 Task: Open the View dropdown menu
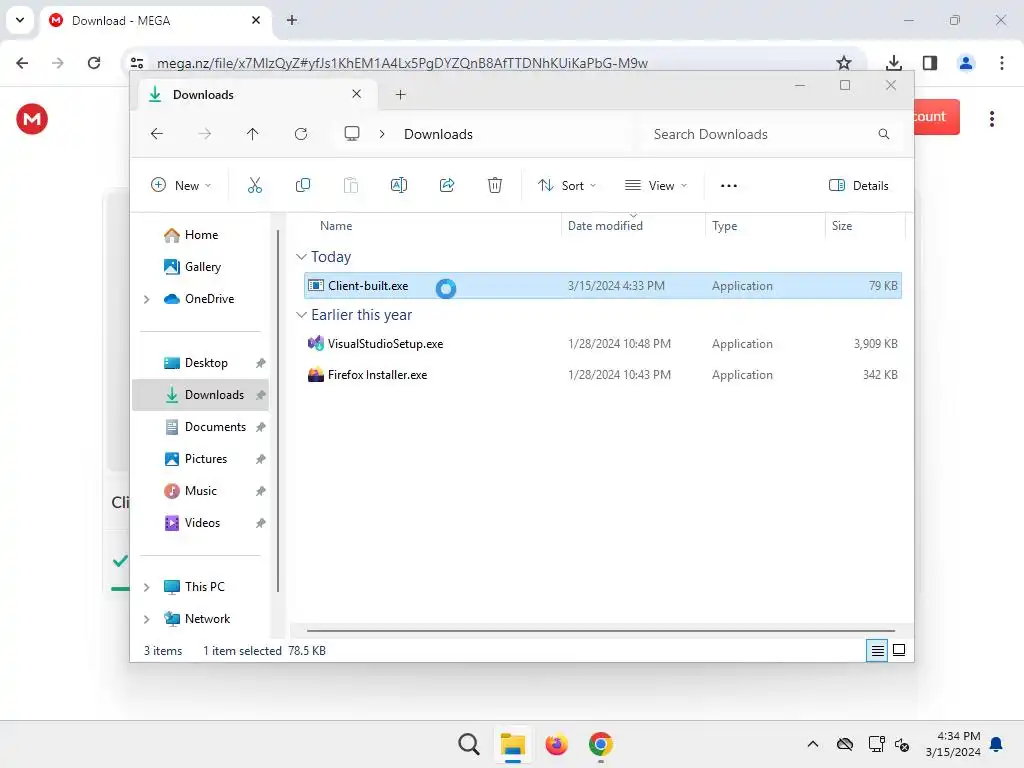click(656, 185)
